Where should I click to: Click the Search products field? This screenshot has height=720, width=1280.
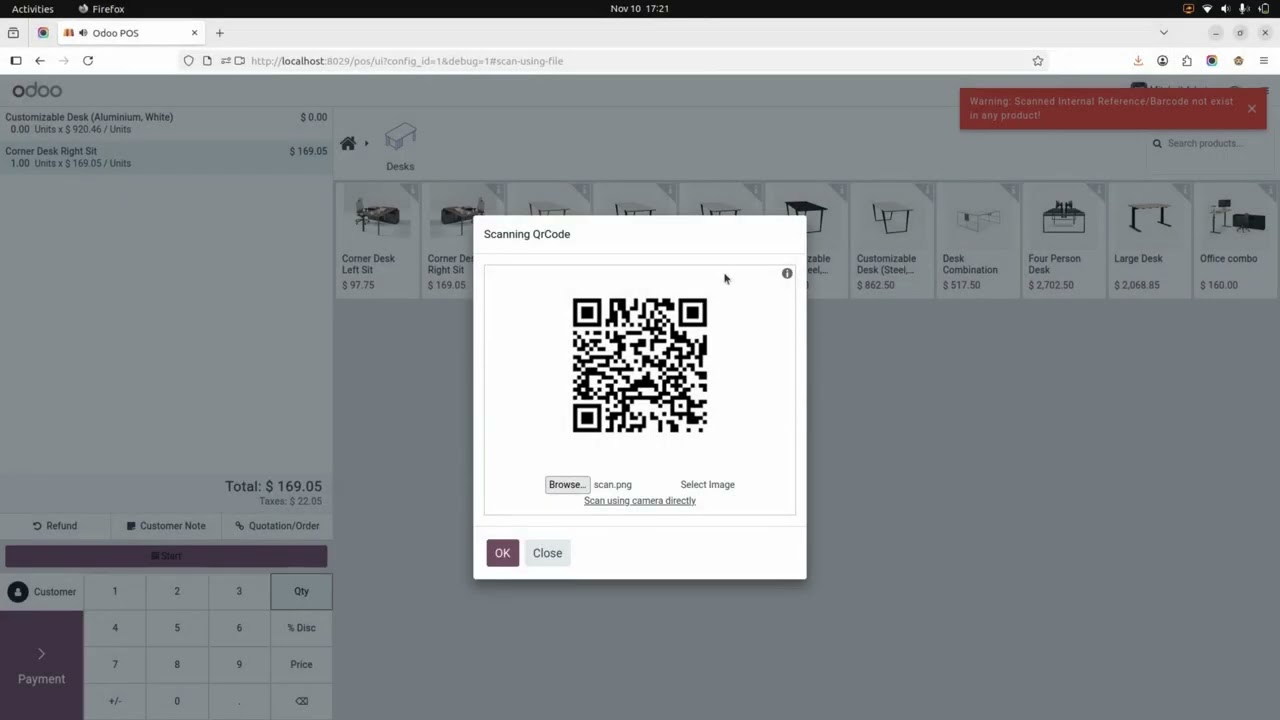(1209, 143)
